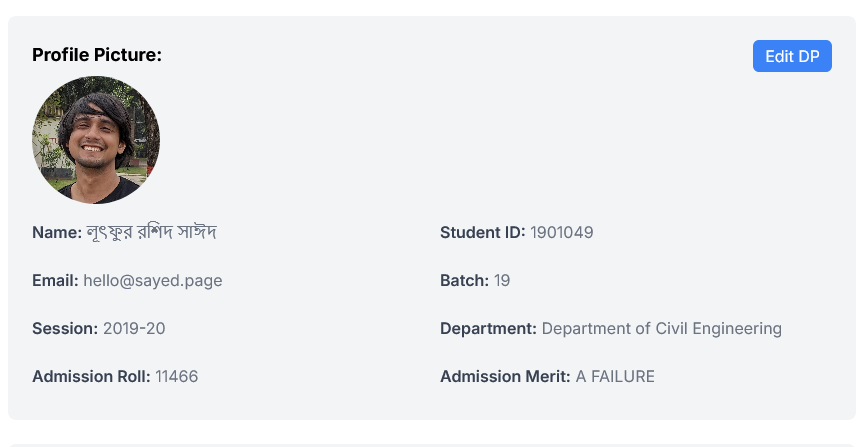The image size is (868, 447).
Task: Click the Admission Roll label
Action: [91, 377]
